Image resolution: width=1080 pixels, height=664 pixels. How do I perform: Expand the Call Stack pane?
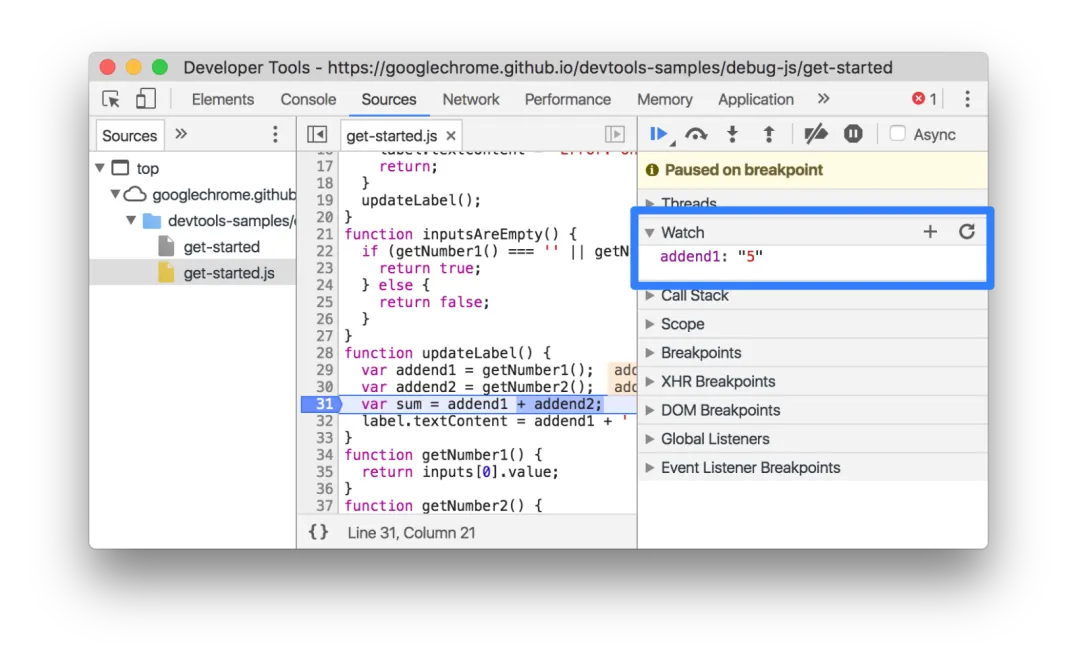tap(650, 295)
